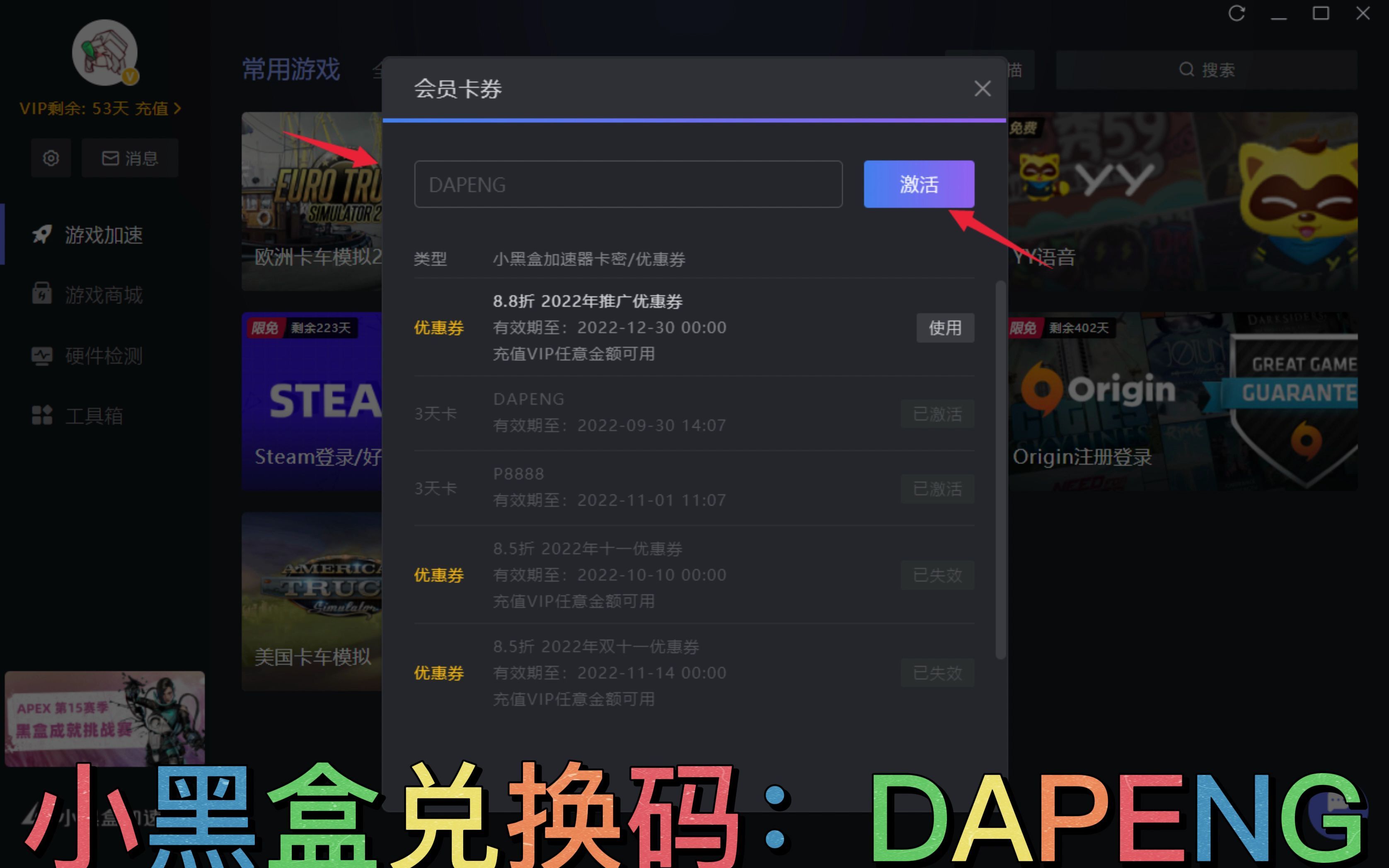
Task: Click 使用 for the 8.8折 coupon
Action: coord(945,328)
